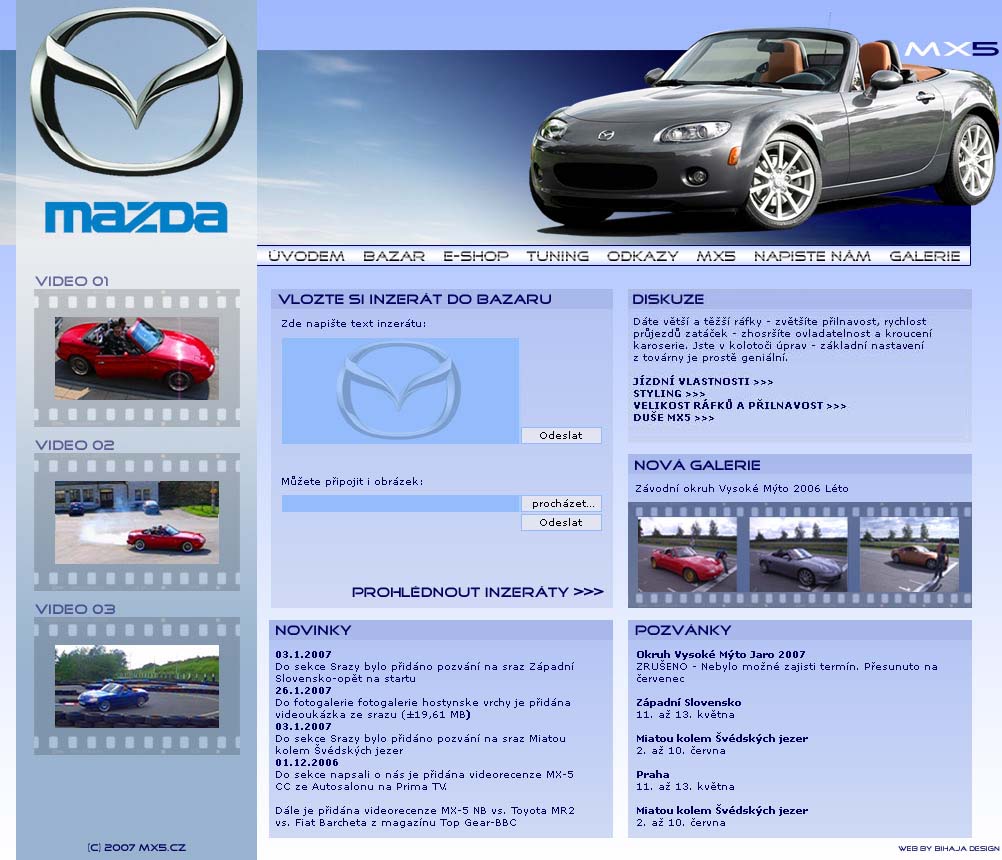Click the NOVÁ GALERIE heading
The height and width of the screenshot is (860, 1002).
697,465
